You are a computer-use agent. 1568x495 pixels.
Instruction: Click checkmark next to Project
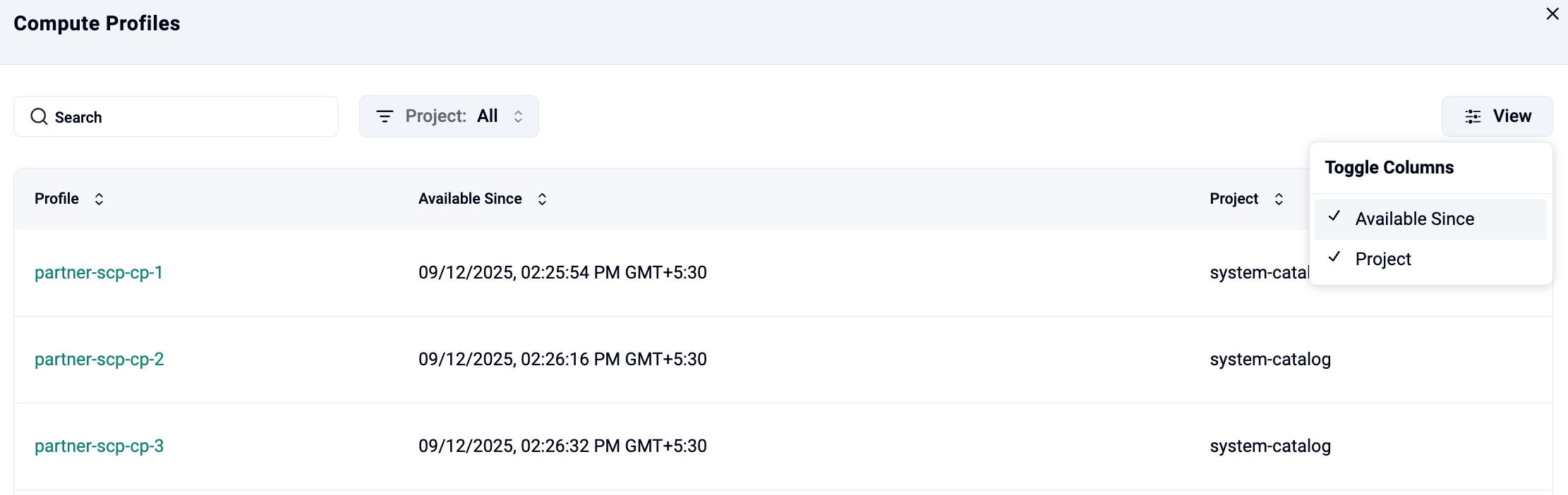coord(1334,257)
